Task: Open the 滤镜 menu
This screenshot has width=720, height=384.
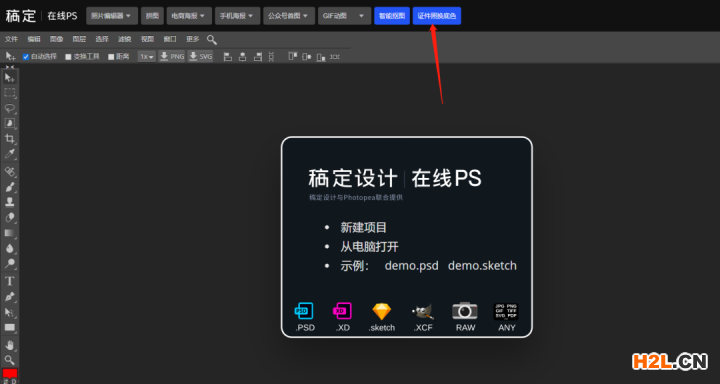Action: coord(125,40)
